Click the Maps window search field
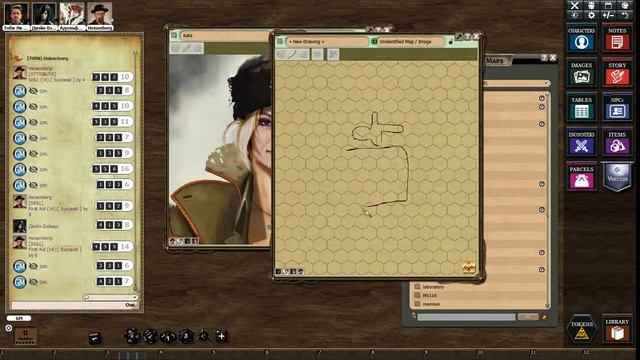This screenshot has width=640, height=360. (x=466, y=317)
